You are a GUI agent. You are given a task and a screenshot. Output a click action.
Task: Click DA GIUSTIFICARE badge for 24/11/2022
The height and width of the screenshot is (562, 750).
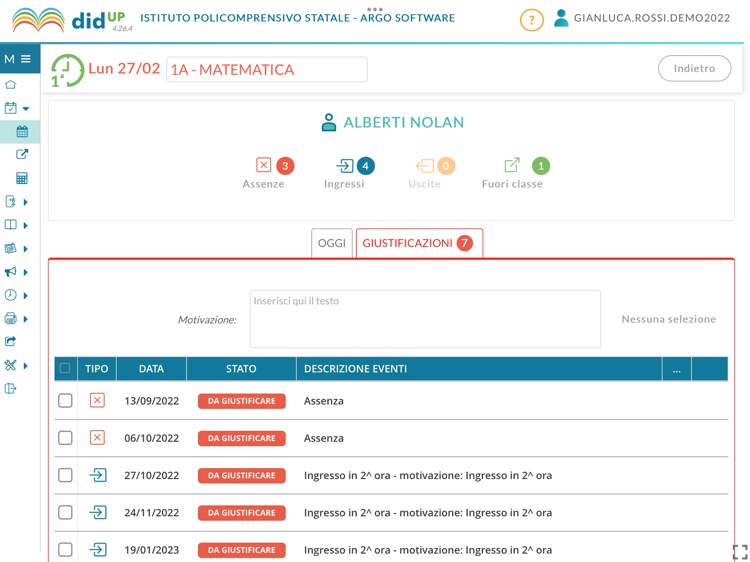point(242,513)
